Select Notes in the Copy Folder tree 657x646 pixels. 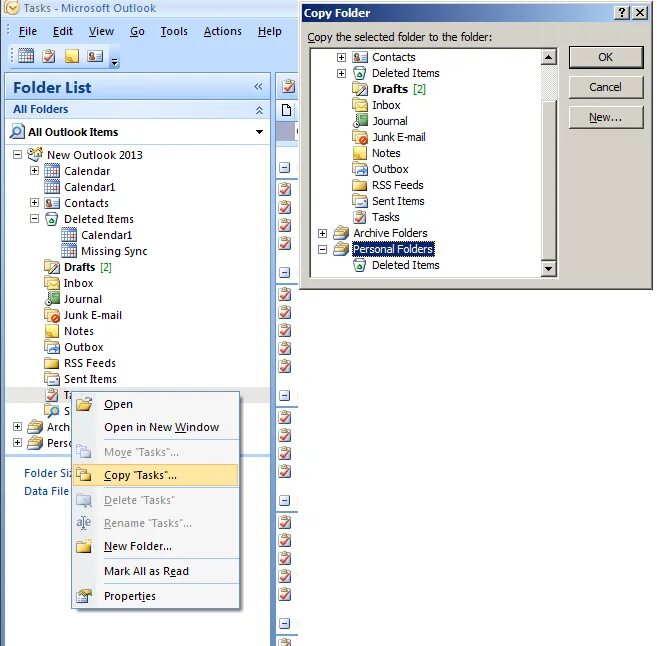pyautogui.click(x=386, y=153)
